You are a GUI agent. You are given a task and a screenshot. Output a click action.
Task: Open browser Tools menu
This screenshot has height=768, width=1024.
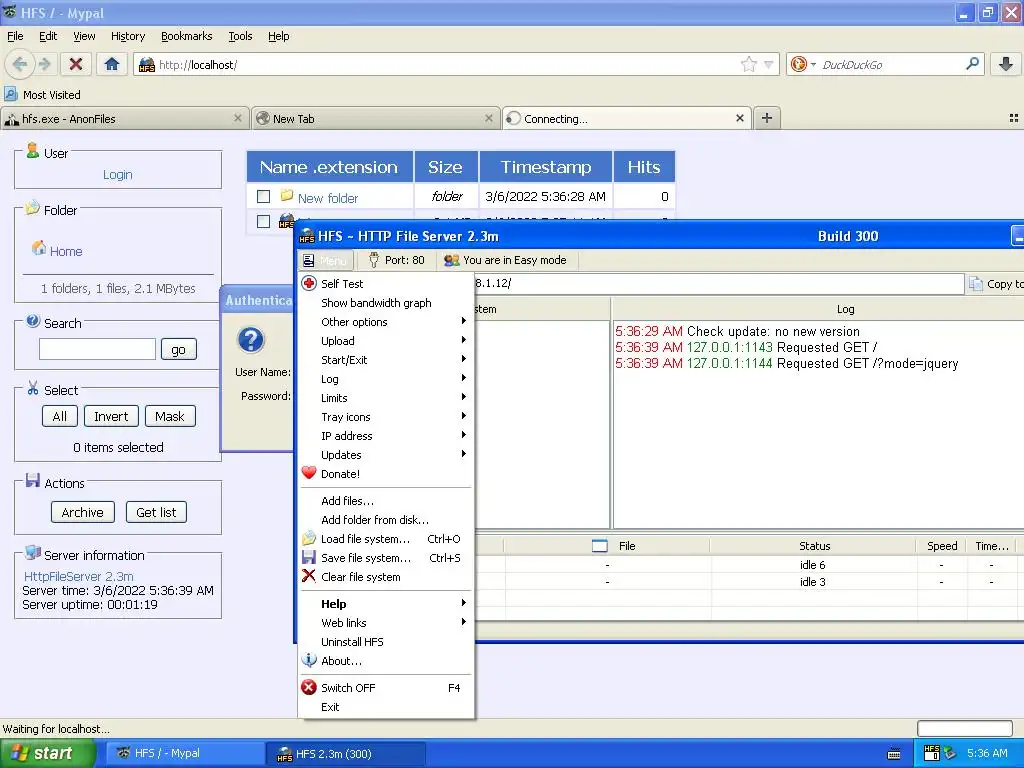(x=240, y=36)
